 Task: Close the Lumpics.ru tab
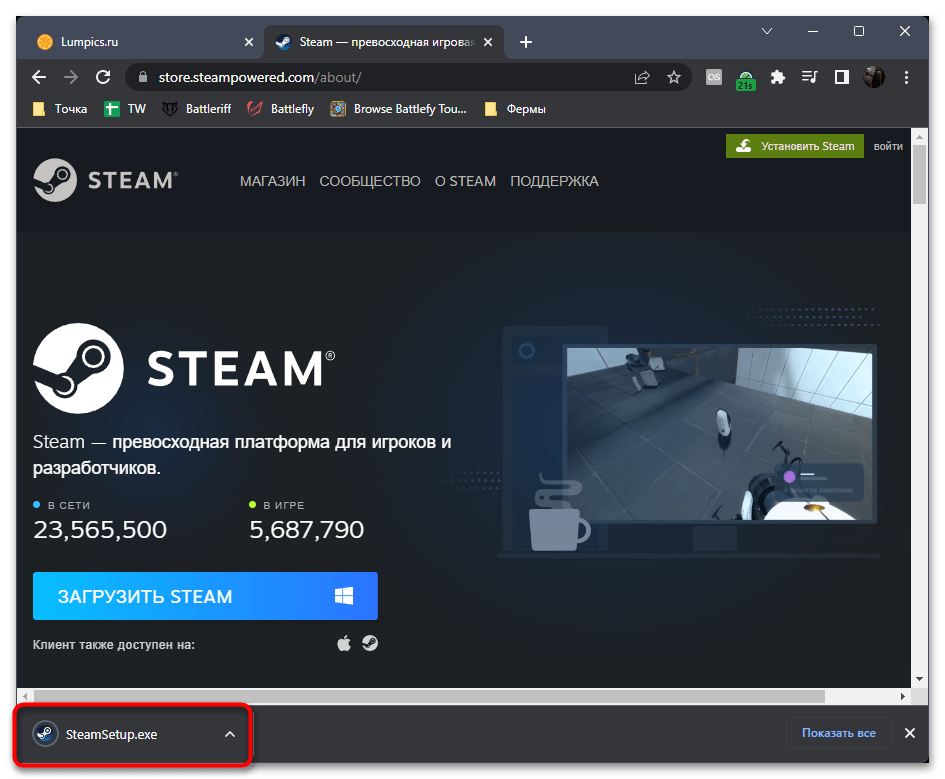[249, 42]
